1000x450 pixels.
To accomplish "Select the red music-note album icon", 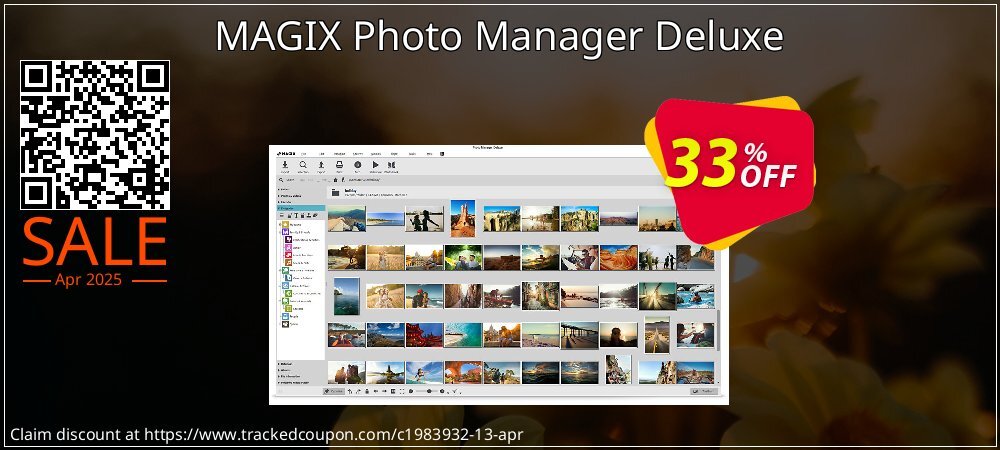I will tap(288, 255).
